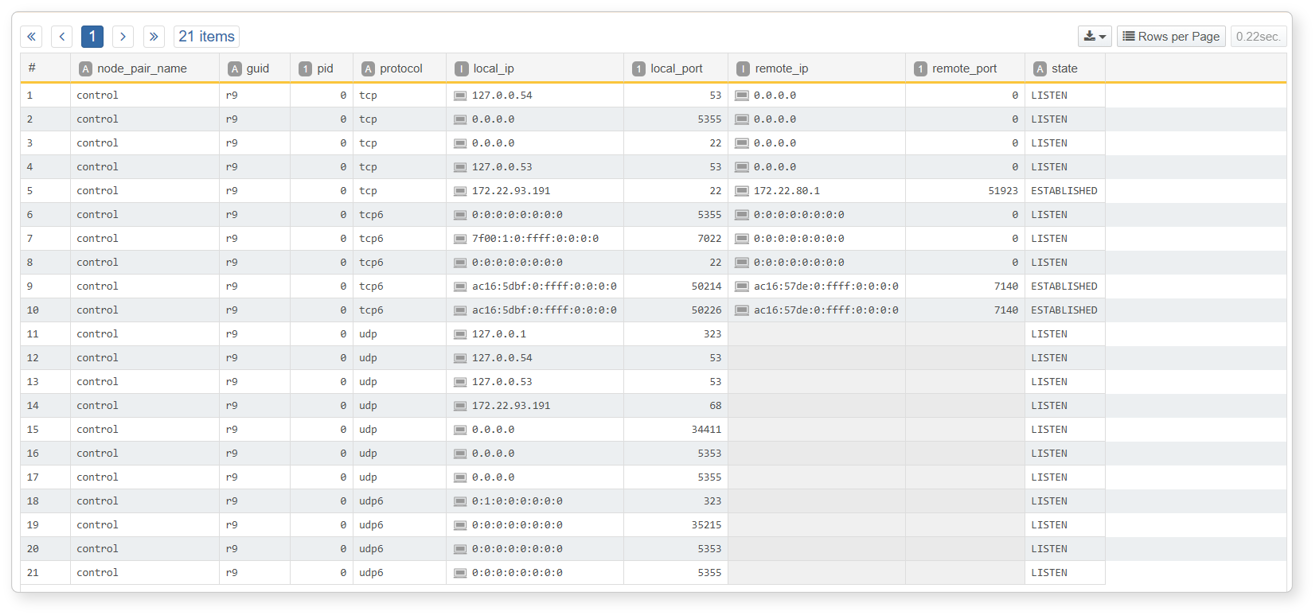Click the 0.22sec. timing label

click(x=1258, y=37)
